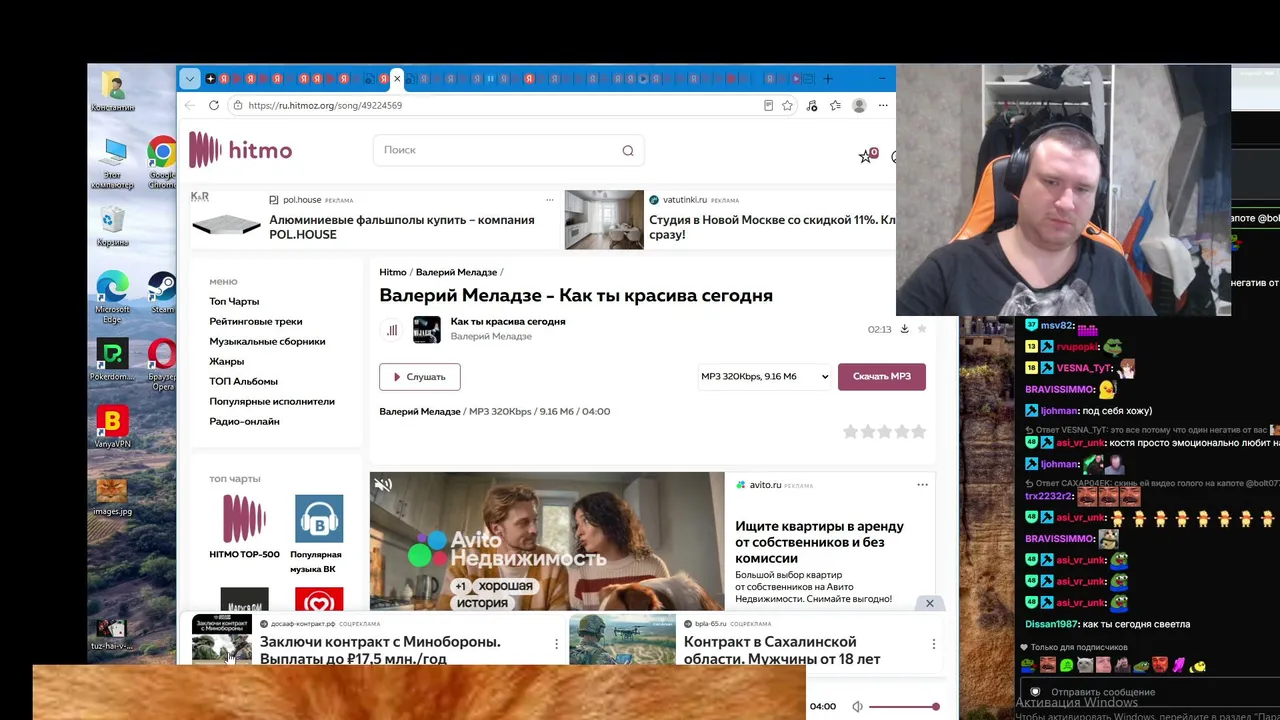
Task: Add the track to favorites with the star
Action: [x=922, y=329]
